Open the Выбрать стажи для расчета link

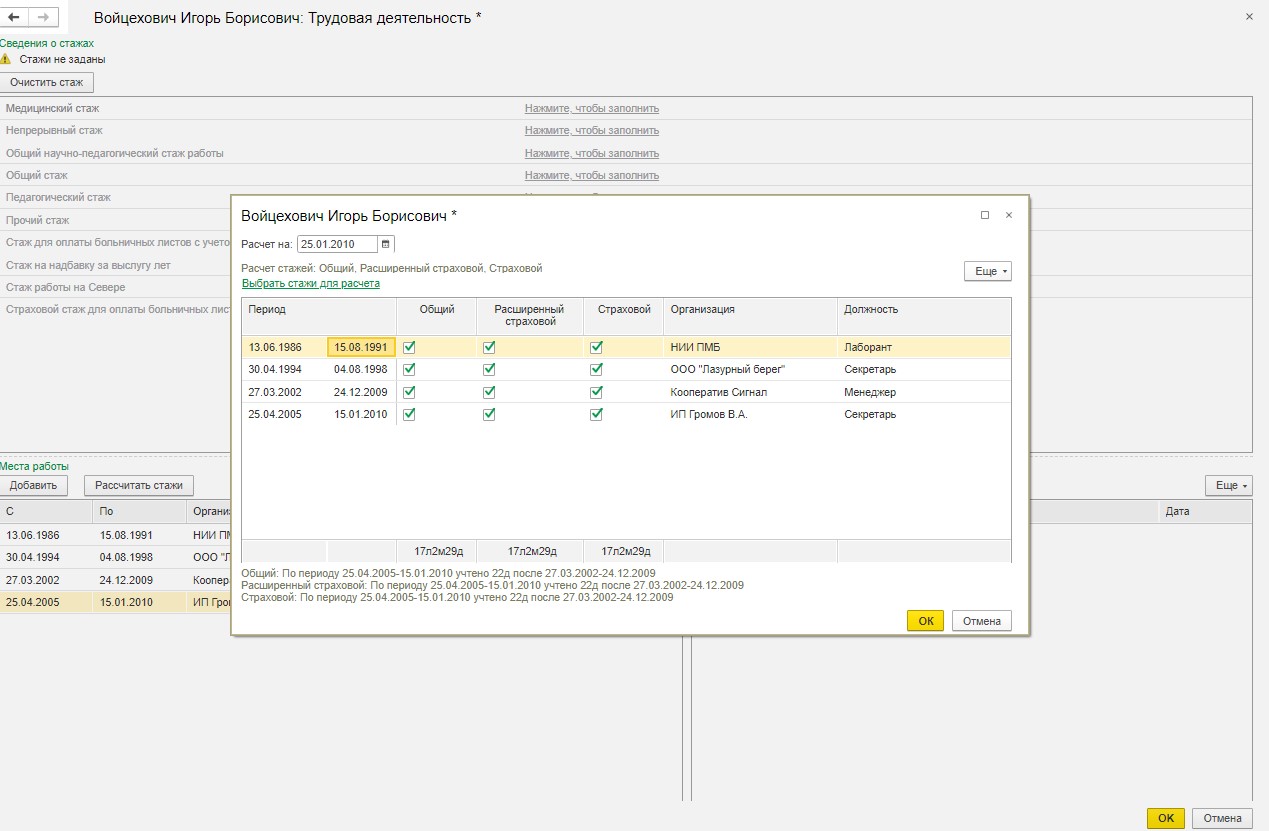tap(311, 283)
